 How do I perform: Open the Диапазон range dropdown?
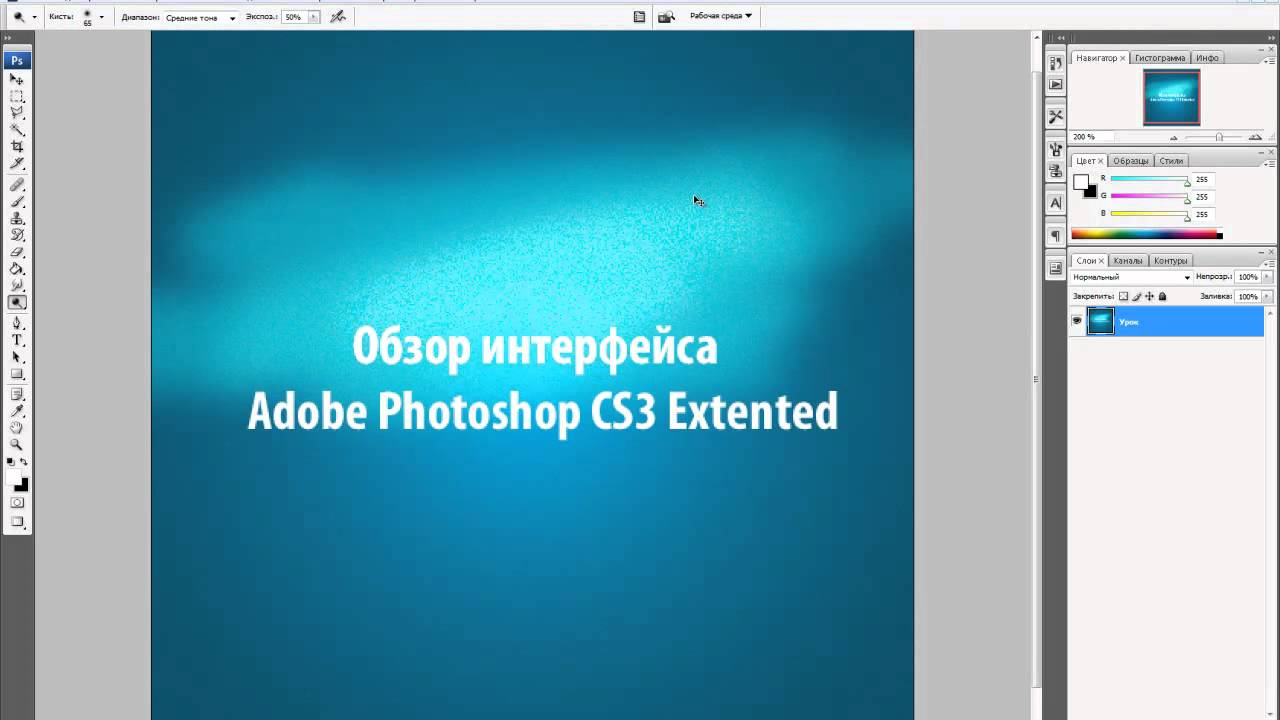pyautogui.click(x=201, y=17)
